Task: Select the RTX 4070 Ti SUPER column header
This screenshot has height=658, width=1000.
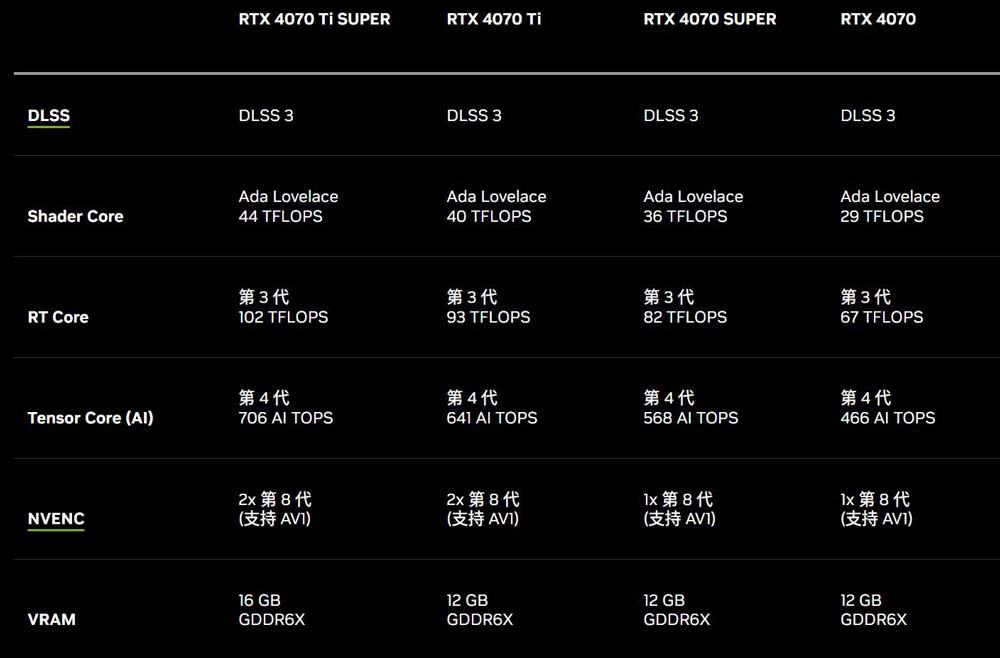Action: (314, 19)
